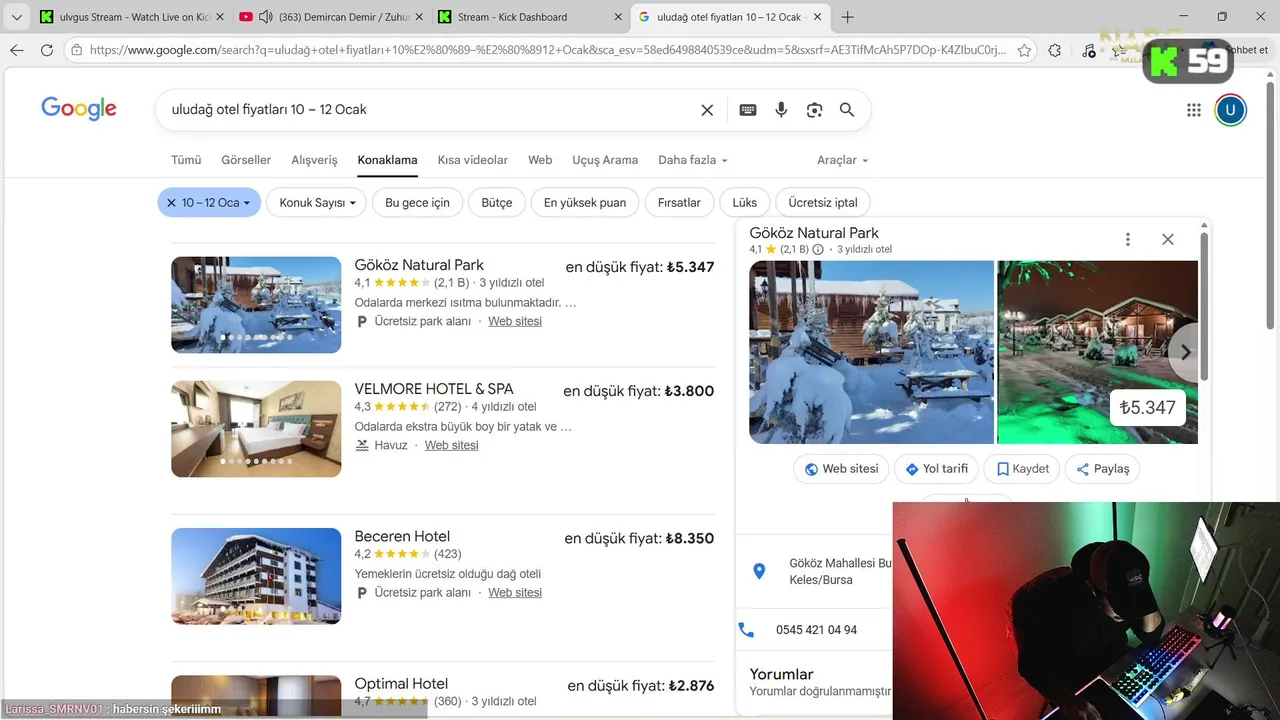
Task: Click the magnifier search button
Action: [x=847, y=110]
